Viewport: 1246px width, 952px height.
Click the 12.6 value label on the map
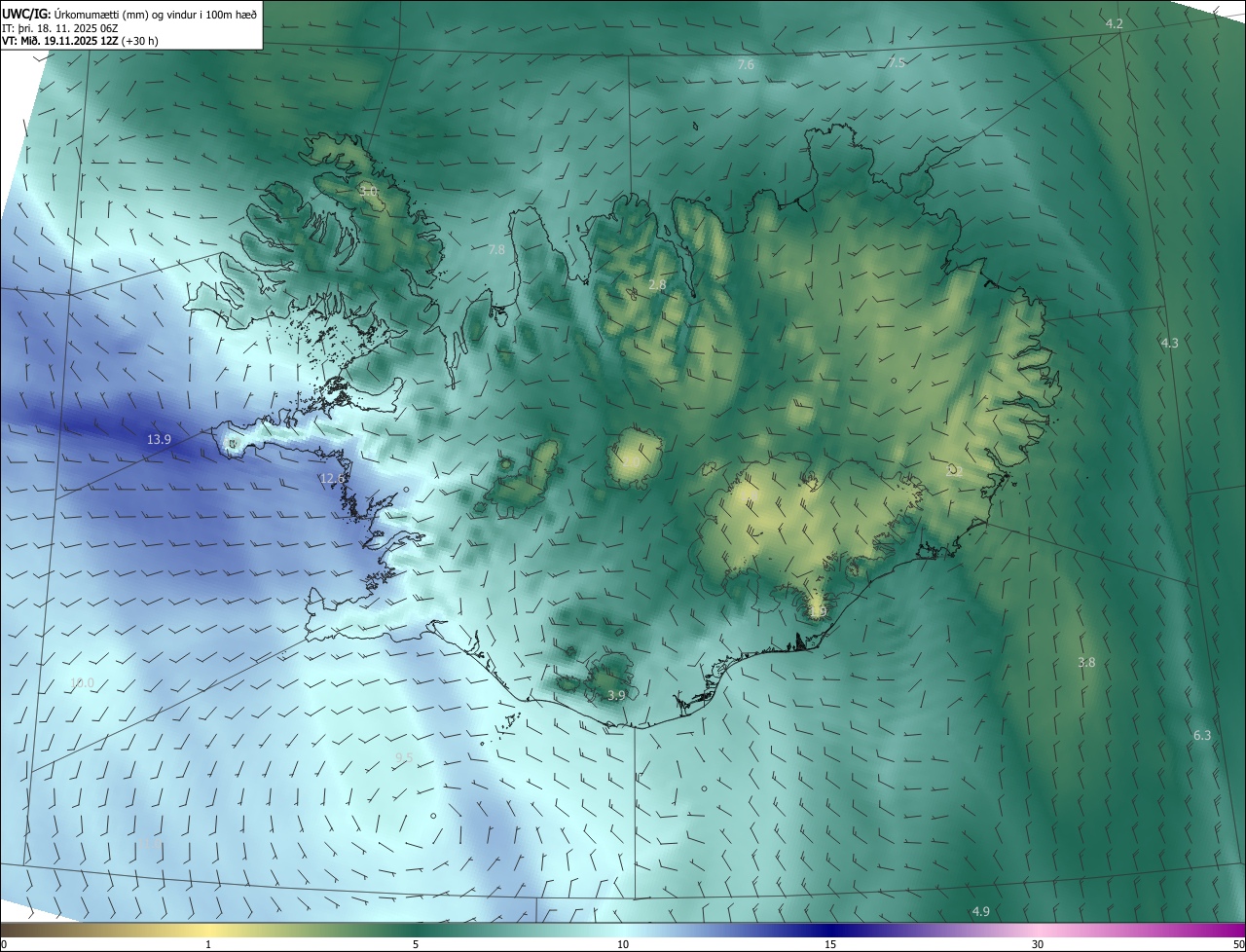tap(333, 479)
